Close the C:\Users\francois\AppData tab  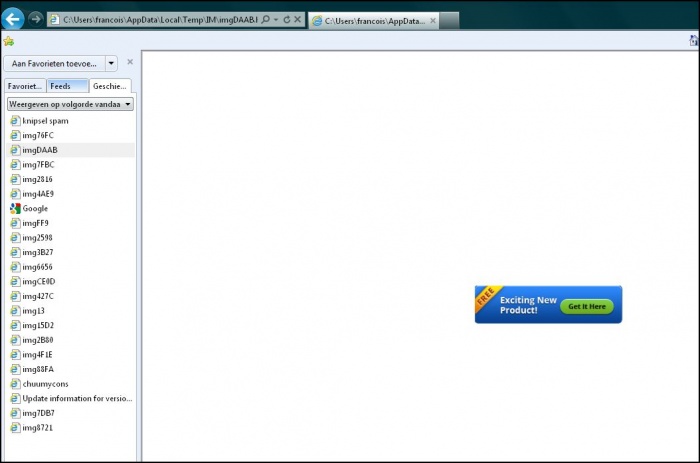pos(433,21)
